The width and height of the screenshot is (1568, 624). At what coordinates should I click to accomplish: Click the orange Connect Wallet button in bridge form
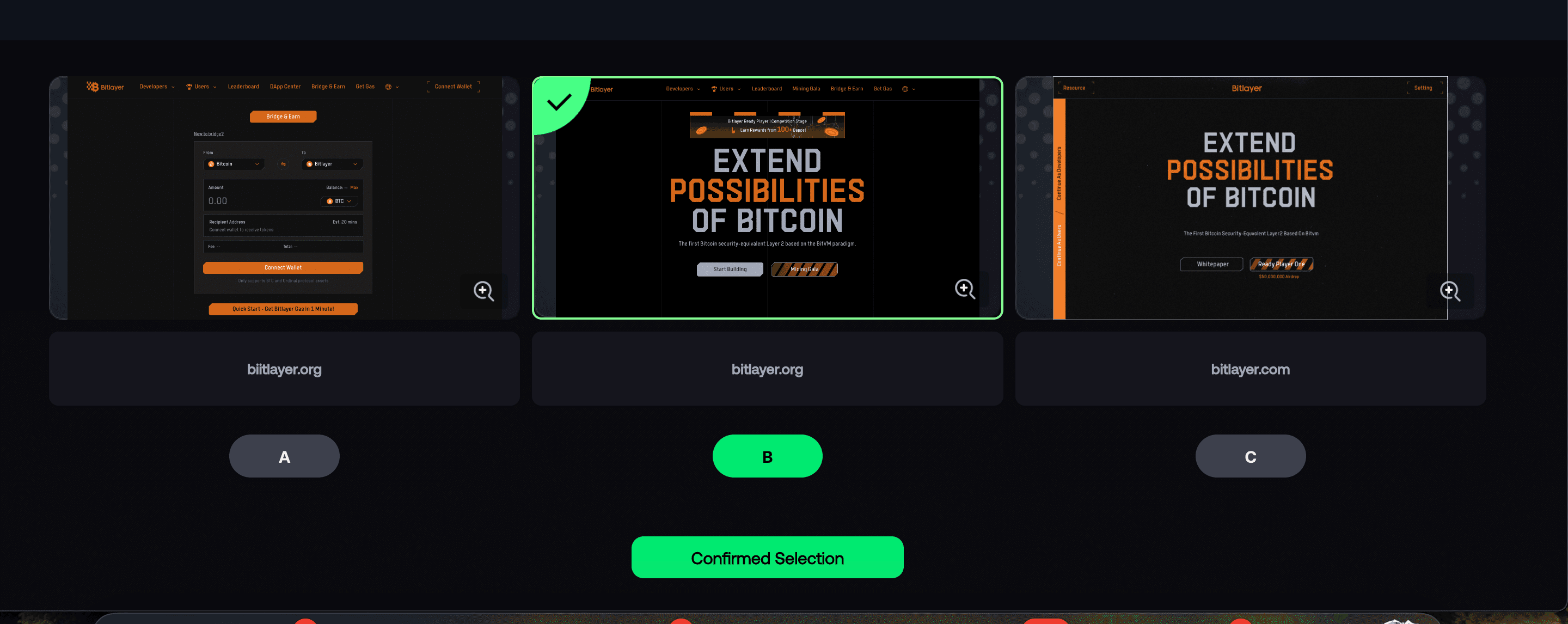283,267
